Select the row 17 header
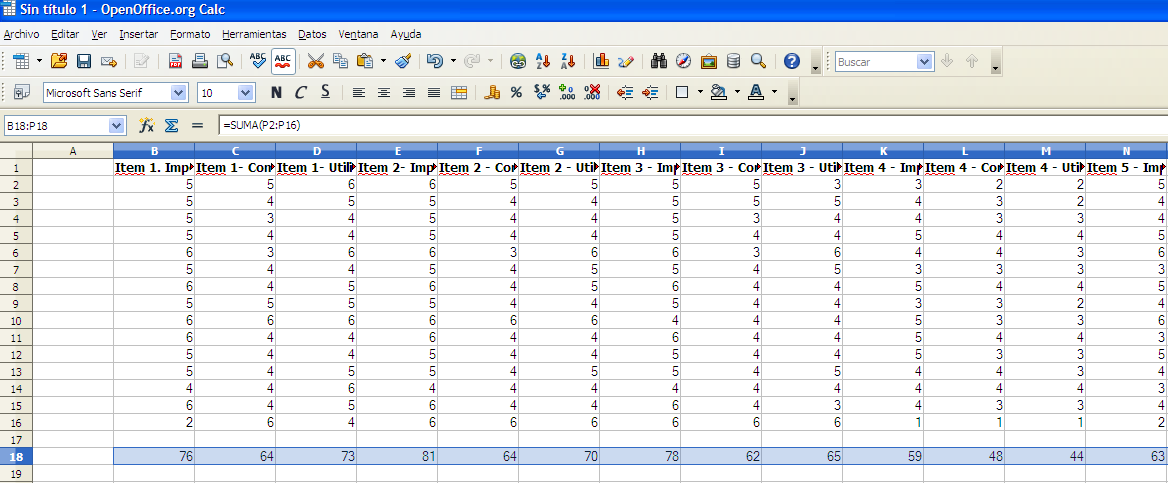The height and width of the screenshot is (483, 1168). coord(16,439)
